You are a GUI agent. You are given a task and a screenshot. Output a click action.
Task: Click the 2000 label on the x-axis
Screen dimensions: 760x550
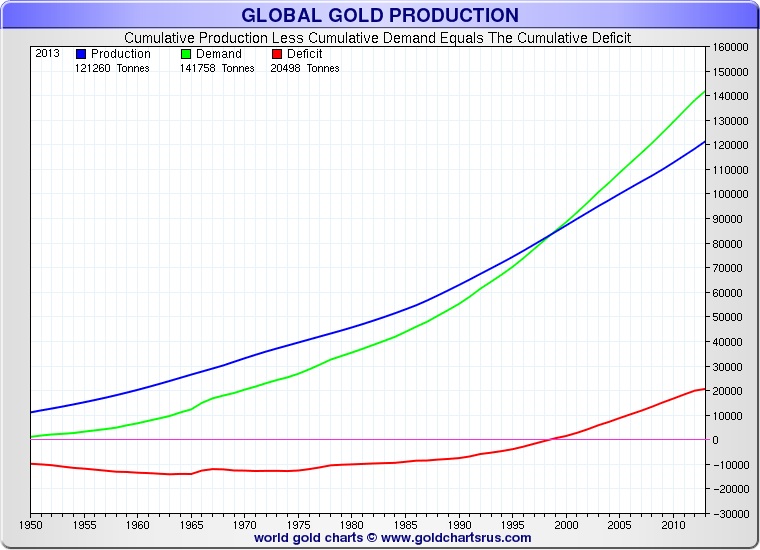click(x=566, y=524)
